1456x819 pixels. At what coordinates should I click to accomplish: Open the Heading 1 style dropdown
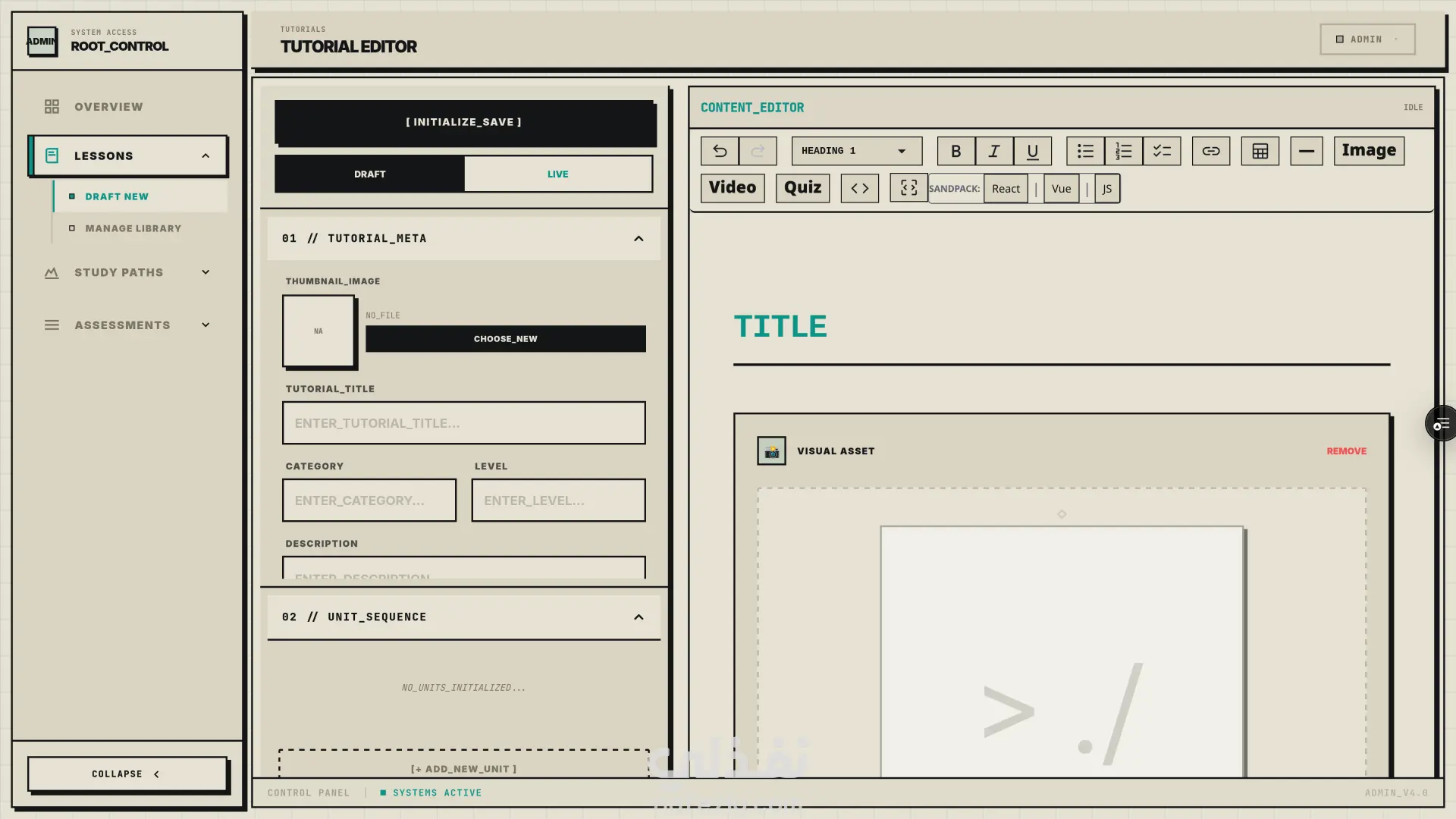[x=856, y=151]
